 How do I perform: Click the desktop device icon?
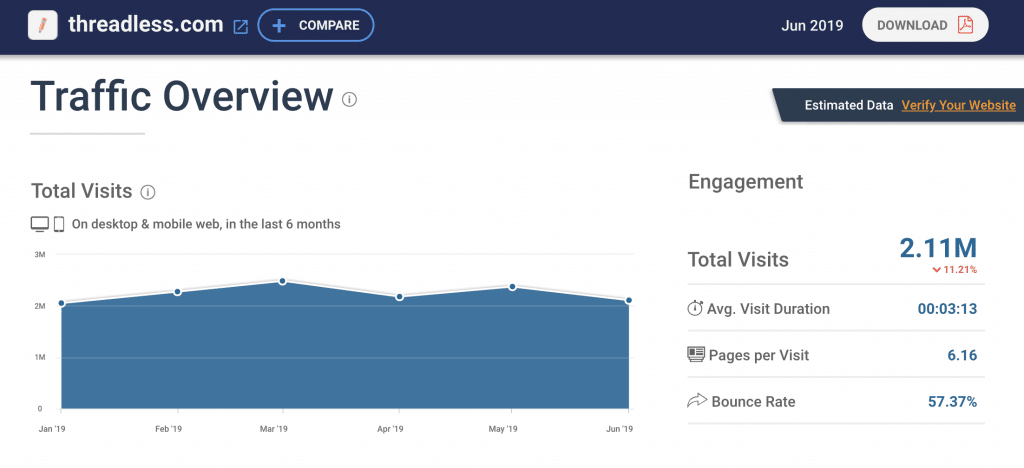(x=40, y=224)
